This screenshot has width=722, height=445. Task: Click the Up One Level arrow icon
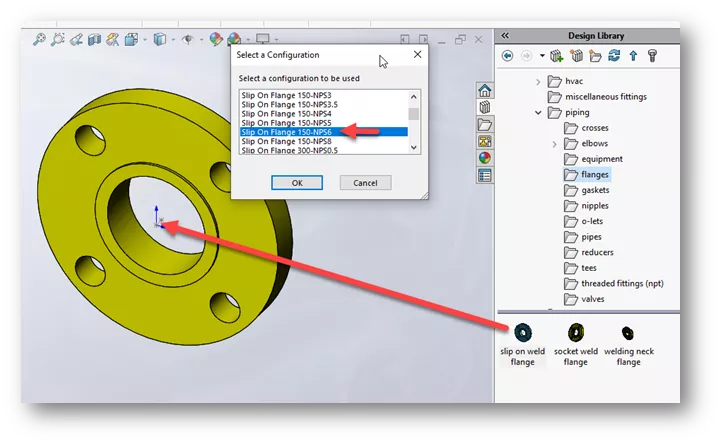coord(633,56)
